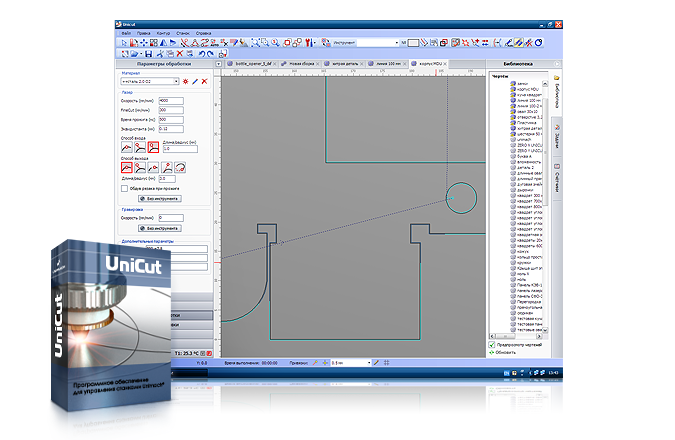
Task: Select fifth lead-out loop method button
Action: pos(180,167)
